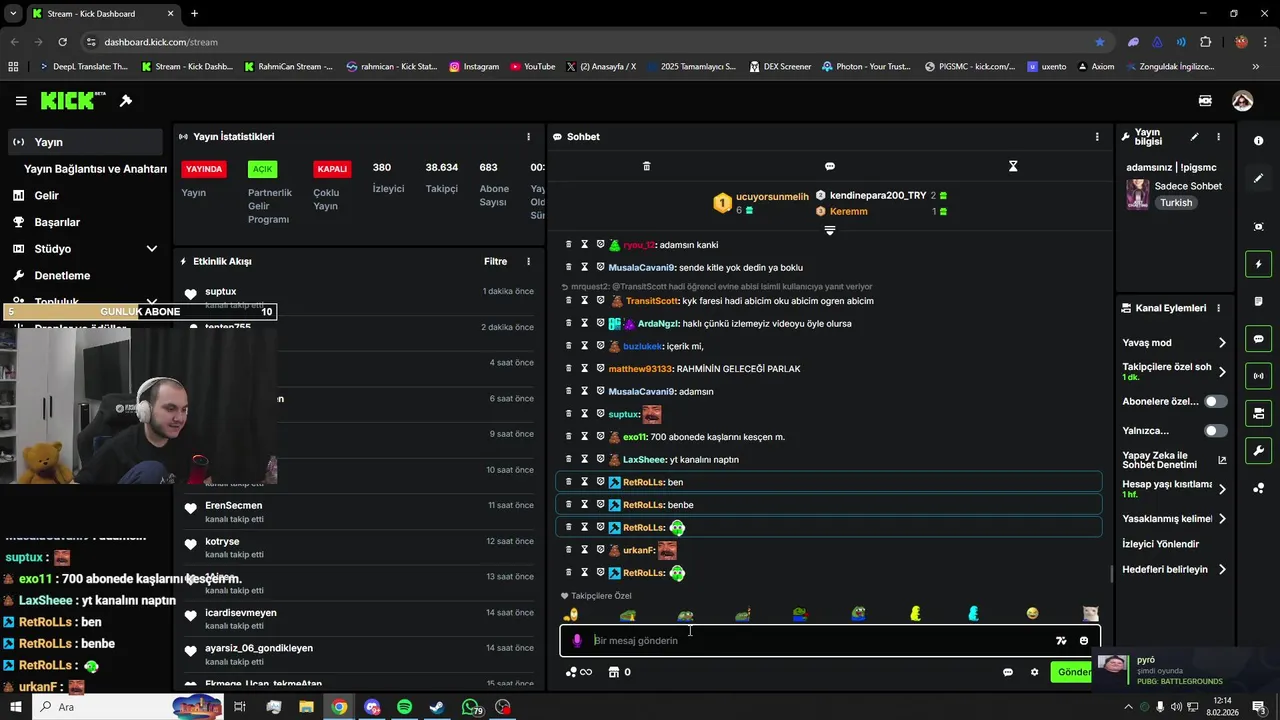Screen dimensions: 1280x720
Task: Toggle the Abonelere özel switch
Action: [x=1216, y=401]
